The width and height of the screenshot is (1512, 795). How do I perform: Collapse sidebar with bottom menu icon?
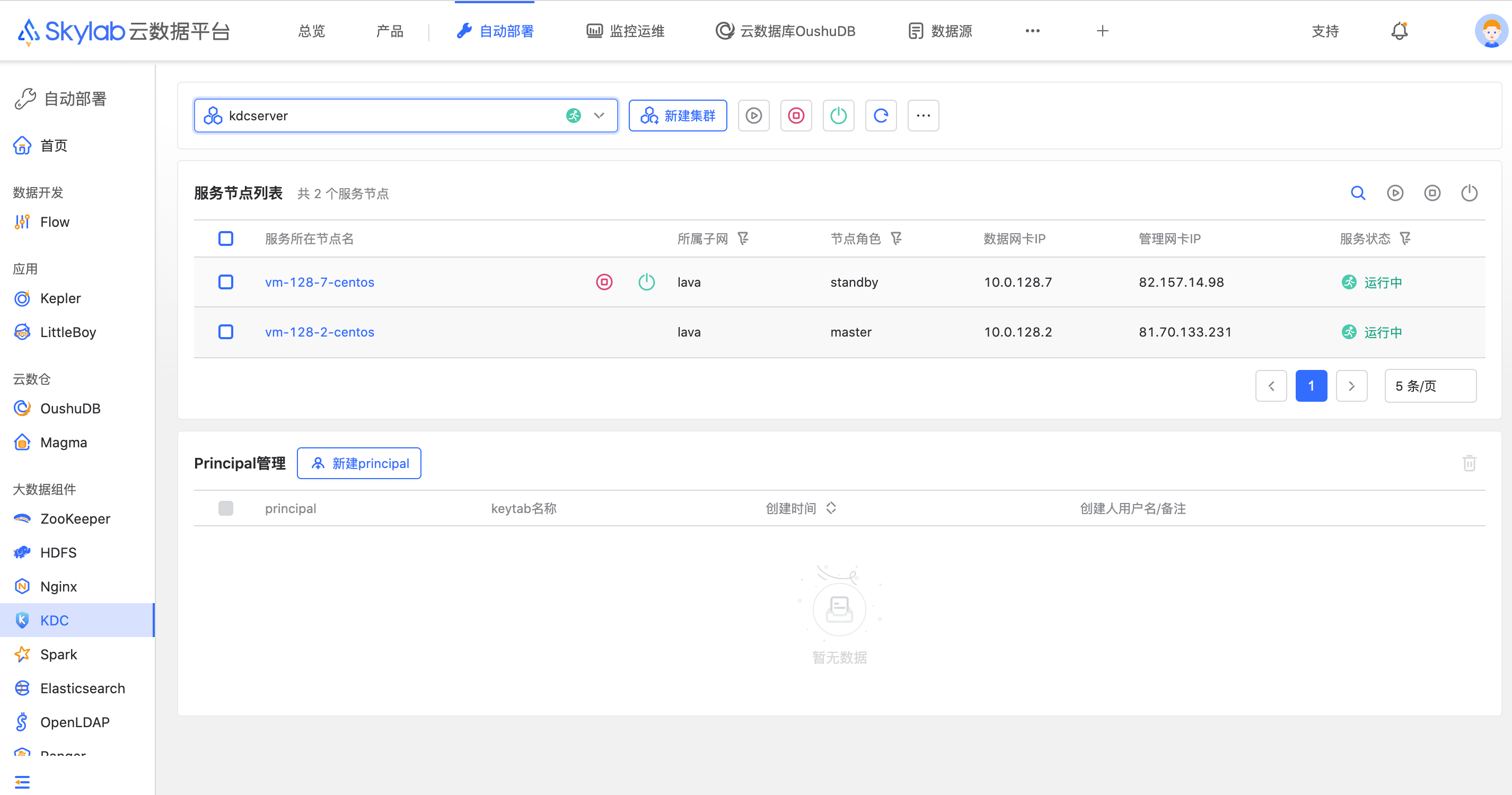tap(22, 782)
